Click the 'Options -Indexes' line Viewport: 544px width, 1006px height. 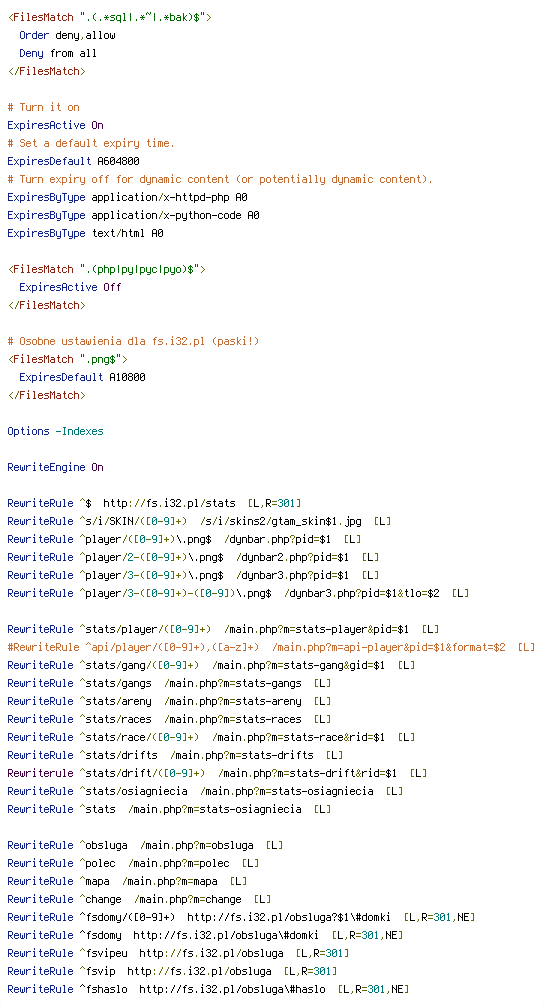55,431
